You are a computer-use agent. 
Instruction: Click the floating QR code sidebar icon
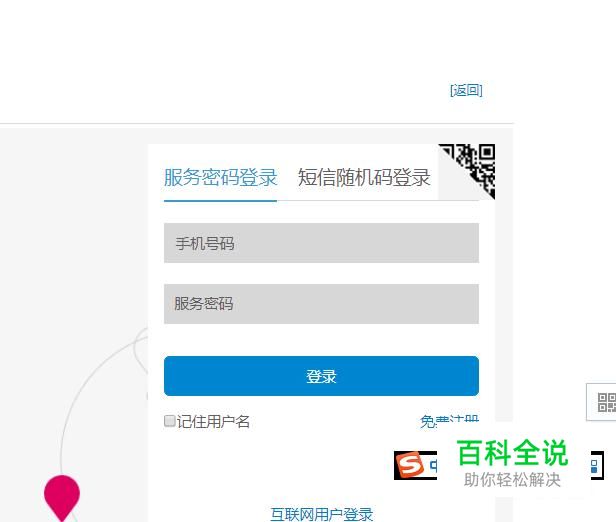click(606, 402)
